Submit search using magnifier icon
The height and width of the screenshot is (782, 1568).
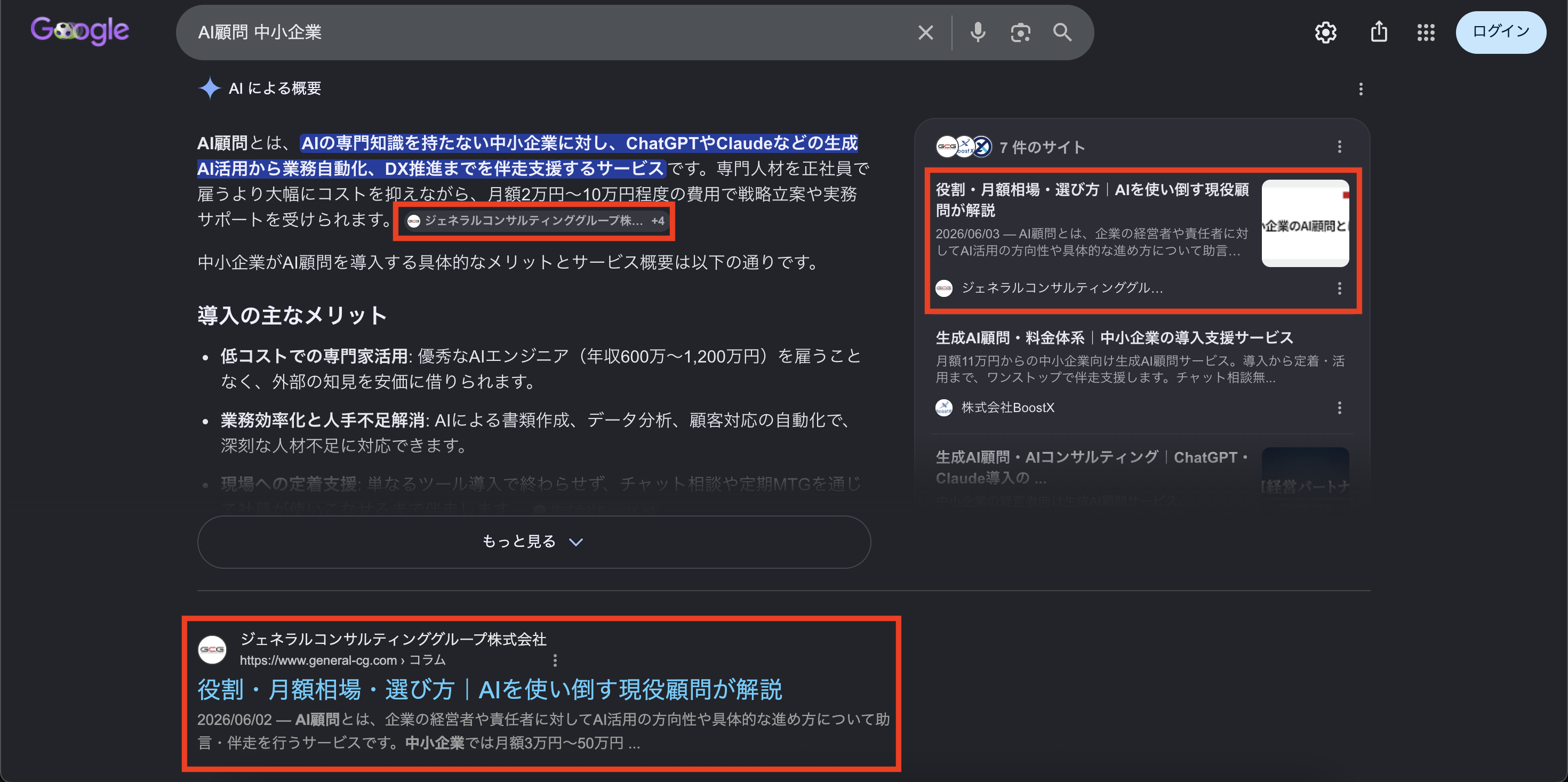[x=1062, y=33]
